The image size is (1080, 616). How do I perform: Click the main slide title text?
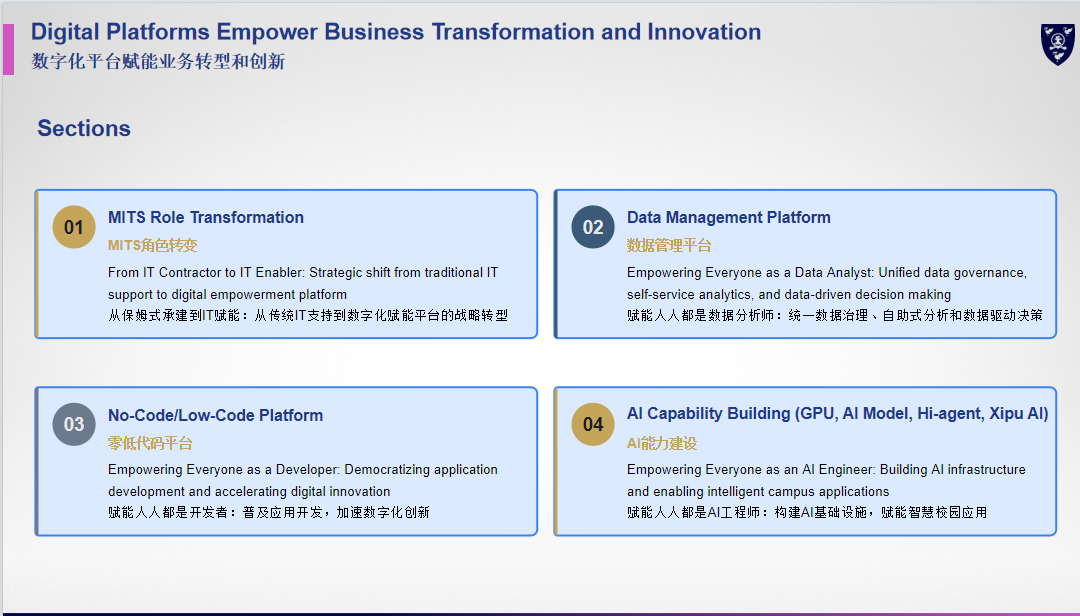[x=395, y=32]
